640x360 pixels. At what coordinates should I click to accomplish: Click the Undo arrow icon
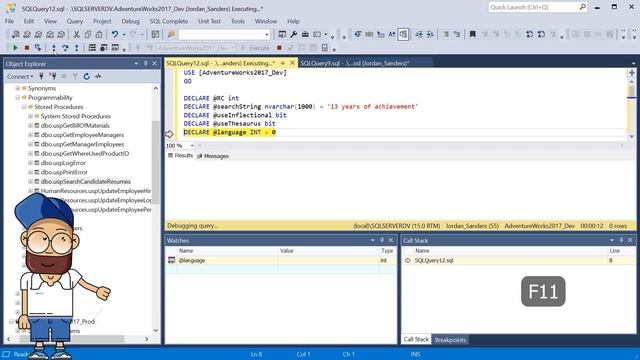pos(115,35)
